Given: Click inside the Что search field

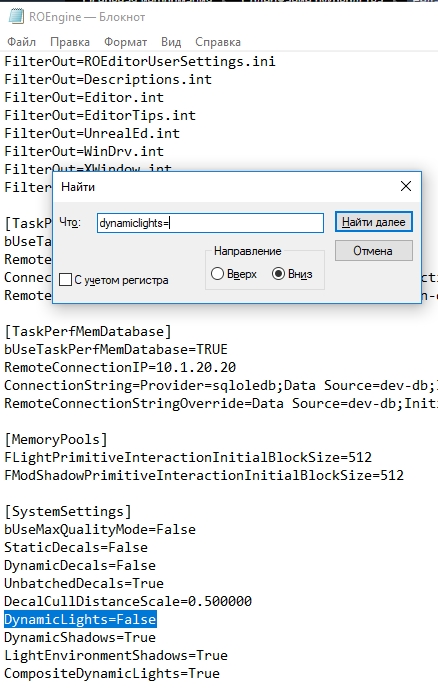Looking at the screenshot, I should click(x=210, y=223).
